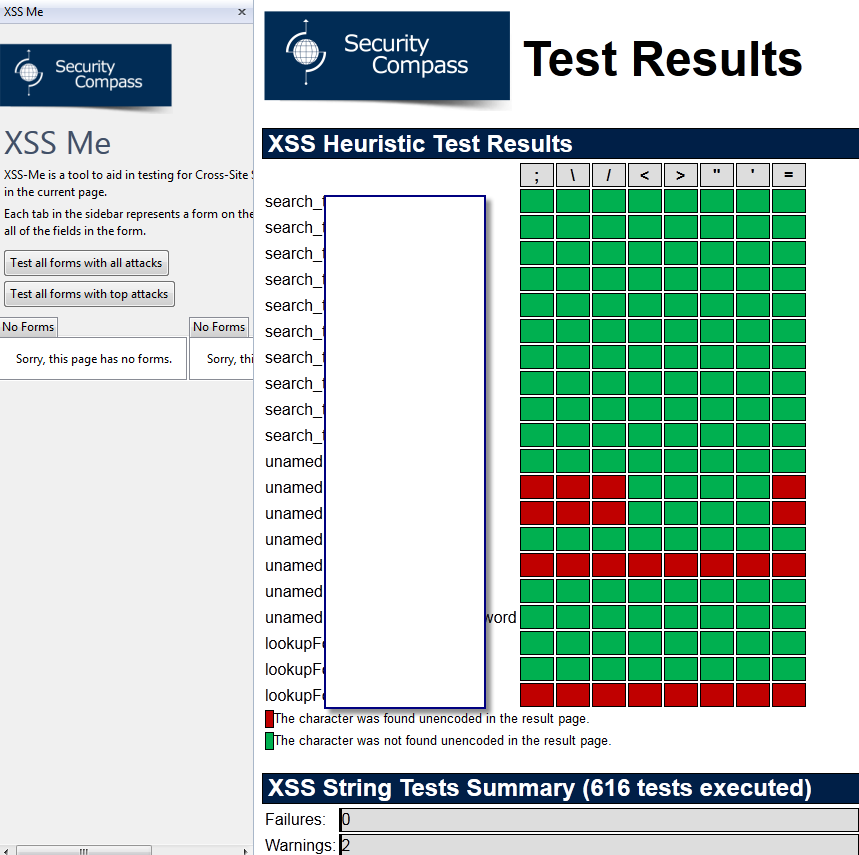Click Test all forms with all attacks
Image resolution: width=859 pixels, height=855 pixels.
pos(86,263)
